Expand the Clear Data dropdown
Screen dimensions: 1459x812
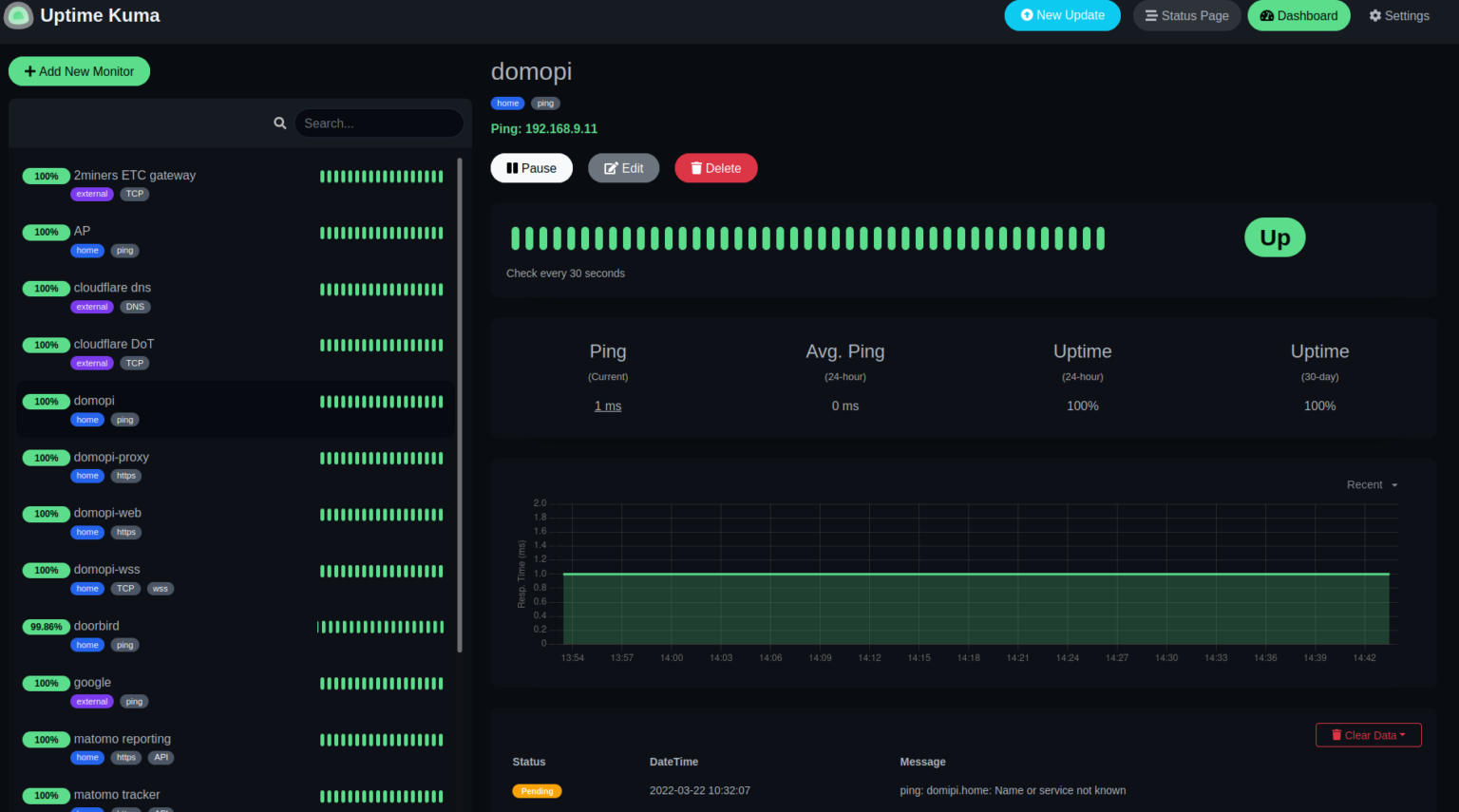(1368, 734)
